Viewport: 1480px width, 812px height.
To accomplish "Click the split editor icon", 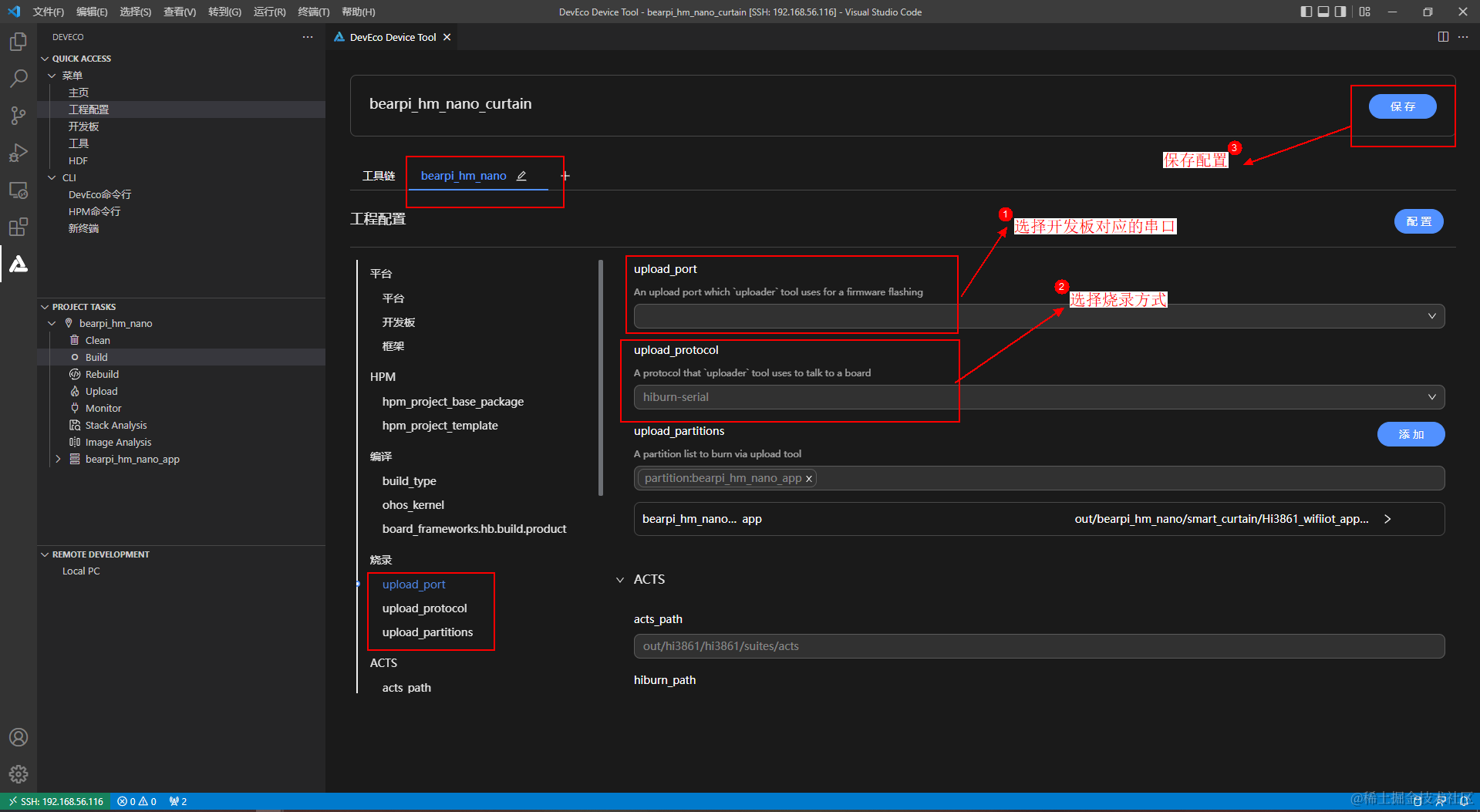I will [x=1443, y=37].
